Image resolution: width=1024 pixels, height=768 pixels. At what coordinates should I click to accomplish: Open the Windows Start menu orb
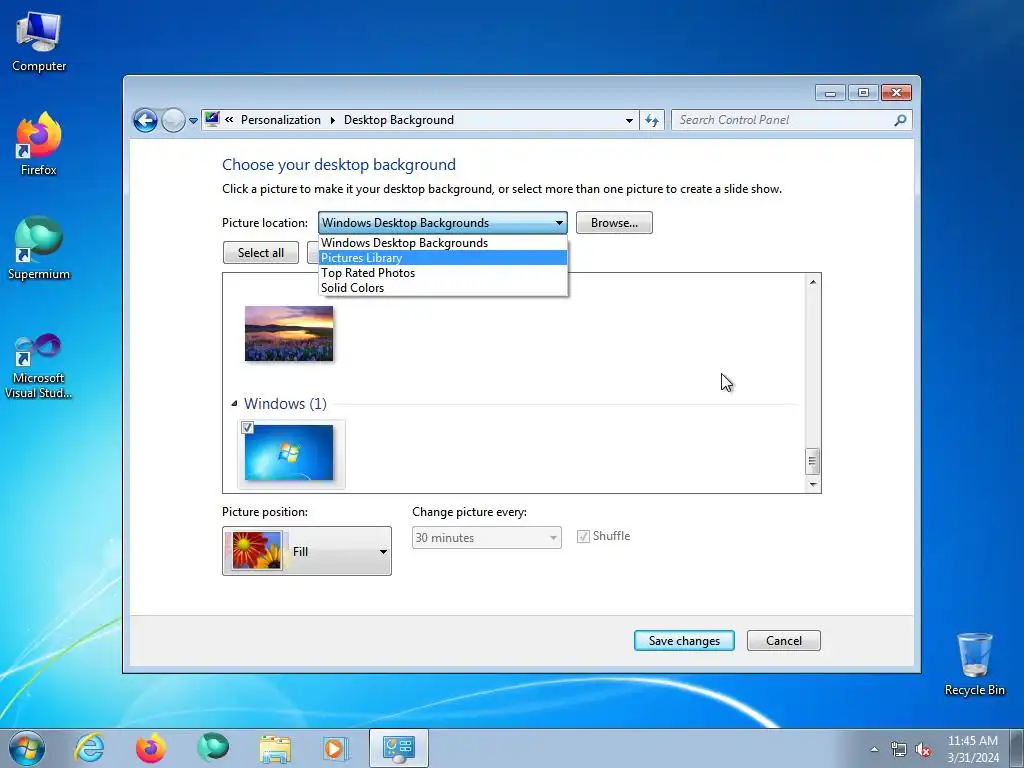[27, 748]
